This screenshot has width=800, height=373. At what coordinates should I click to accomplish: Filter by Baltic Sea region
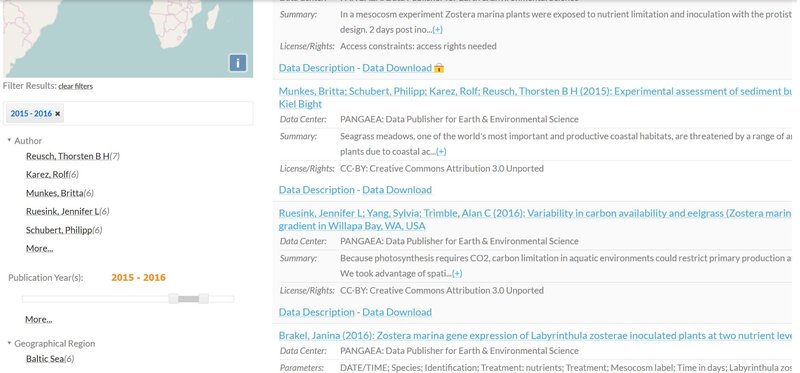tap(45, 359)
